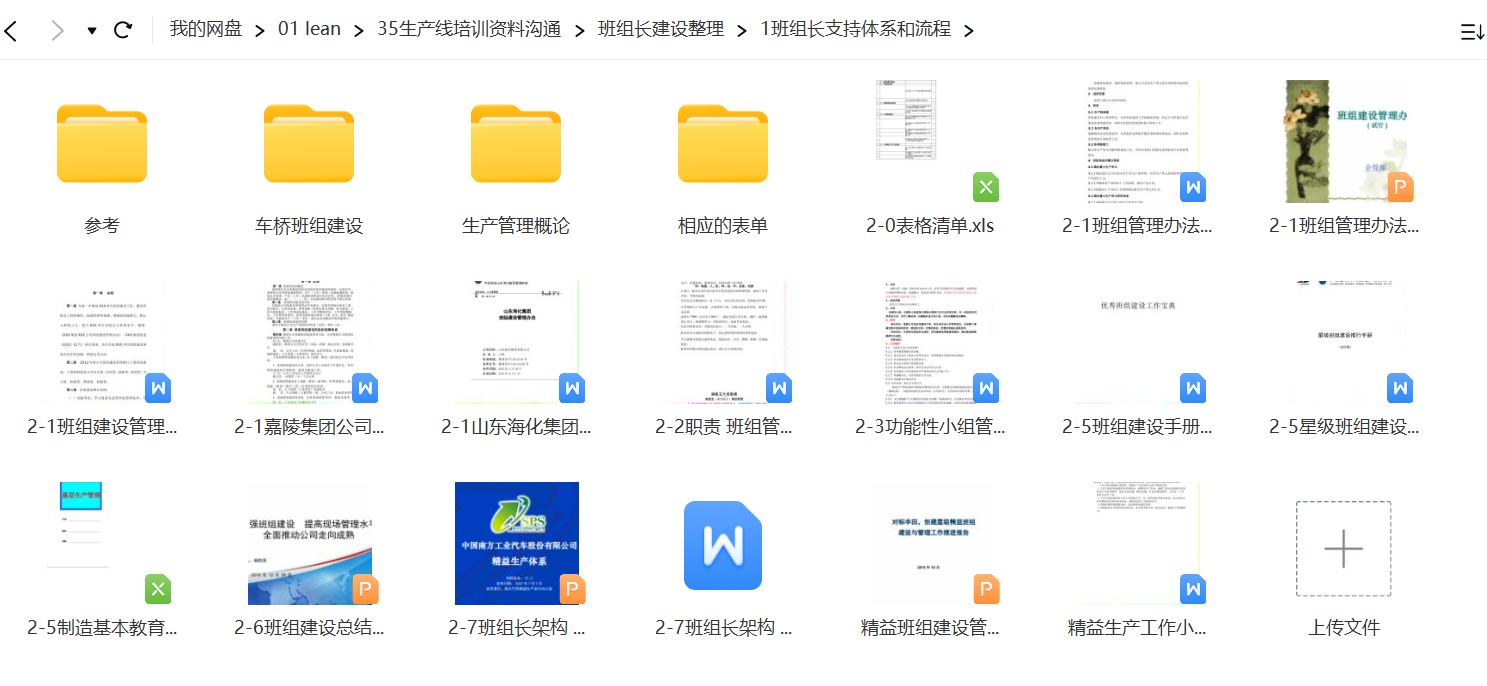1487x686 pixels.
Task: Open the 生产管理概论 folder
Action: point(516,143)
